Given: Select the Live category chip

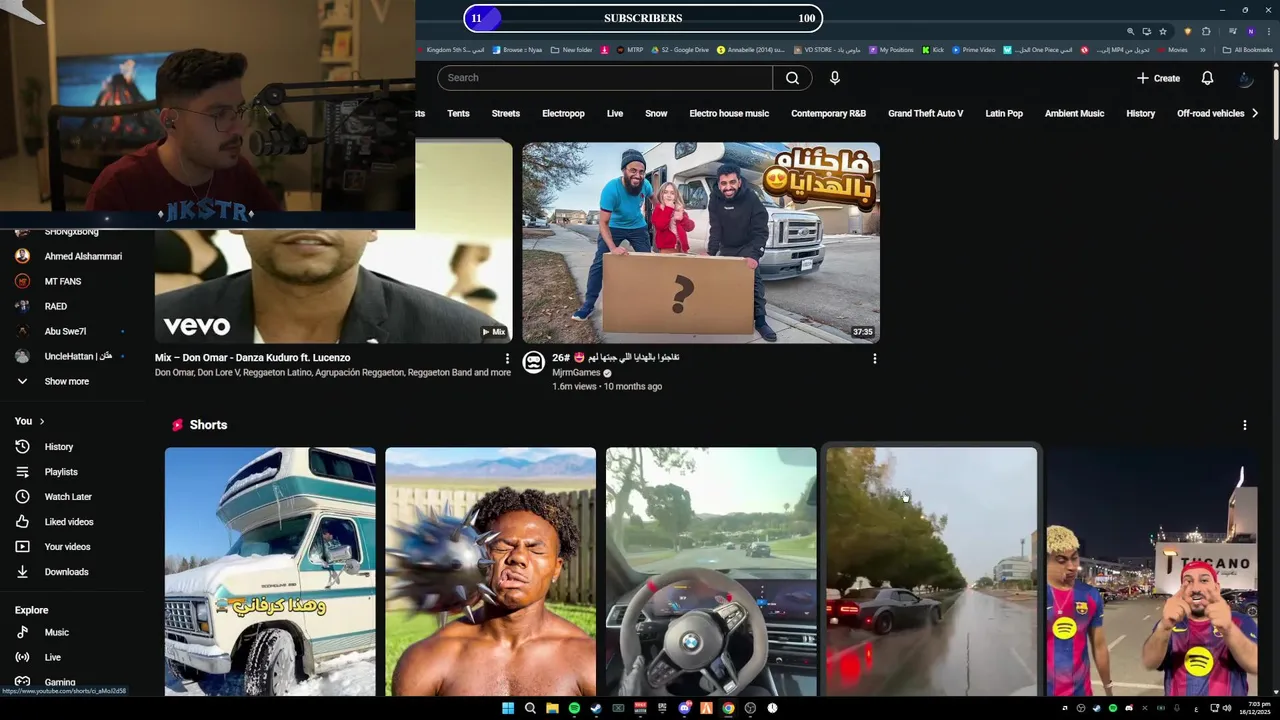Looking at the screenshot, I should (615, 114).
